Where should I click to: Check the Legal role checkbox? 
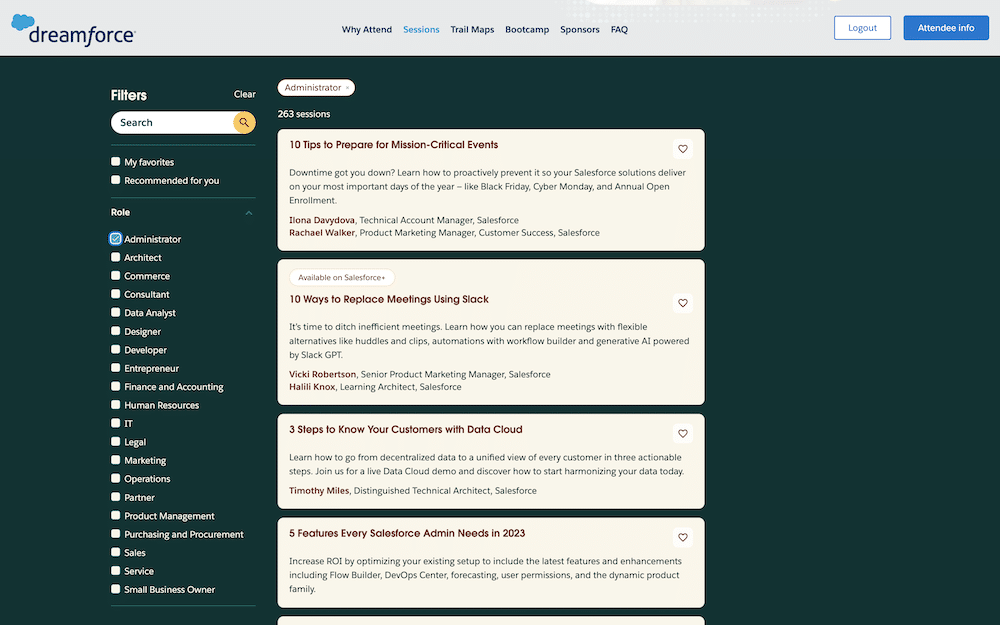pos(115,441)
